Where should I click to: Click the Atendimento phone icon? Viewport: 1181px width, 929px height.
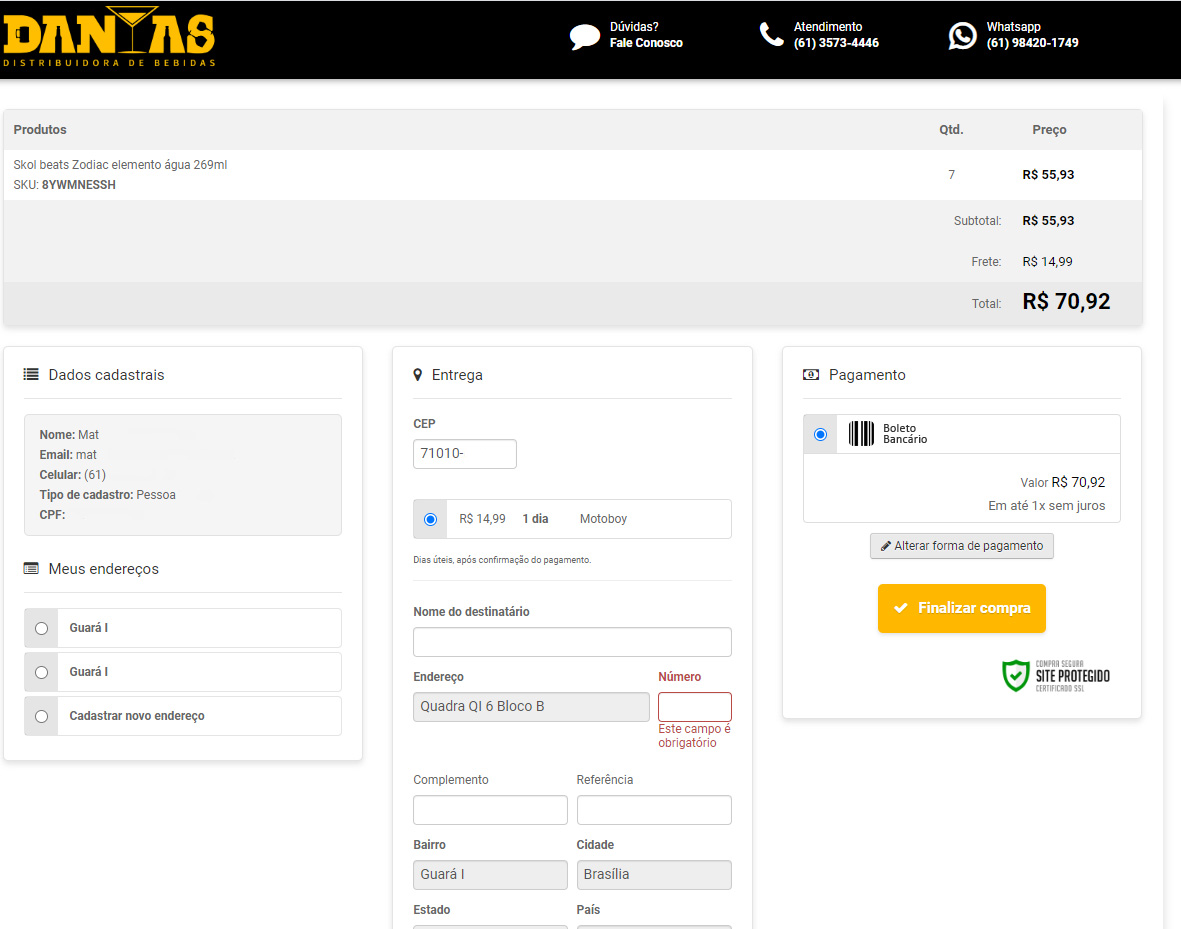[x=771, y=35]
